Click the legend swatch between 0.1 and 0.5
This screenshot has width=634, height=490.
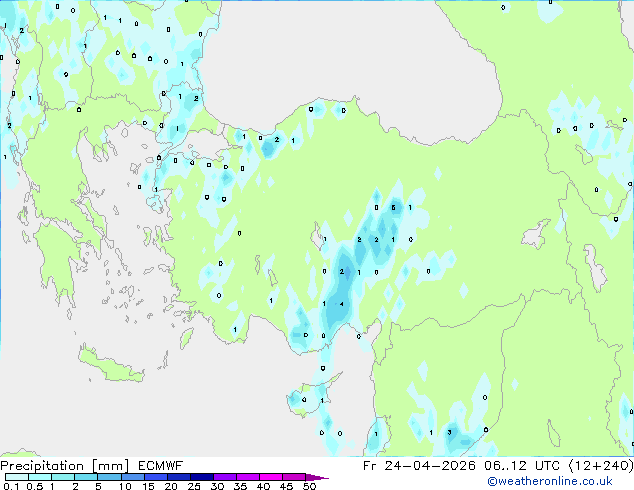click(x=17, y=477)
